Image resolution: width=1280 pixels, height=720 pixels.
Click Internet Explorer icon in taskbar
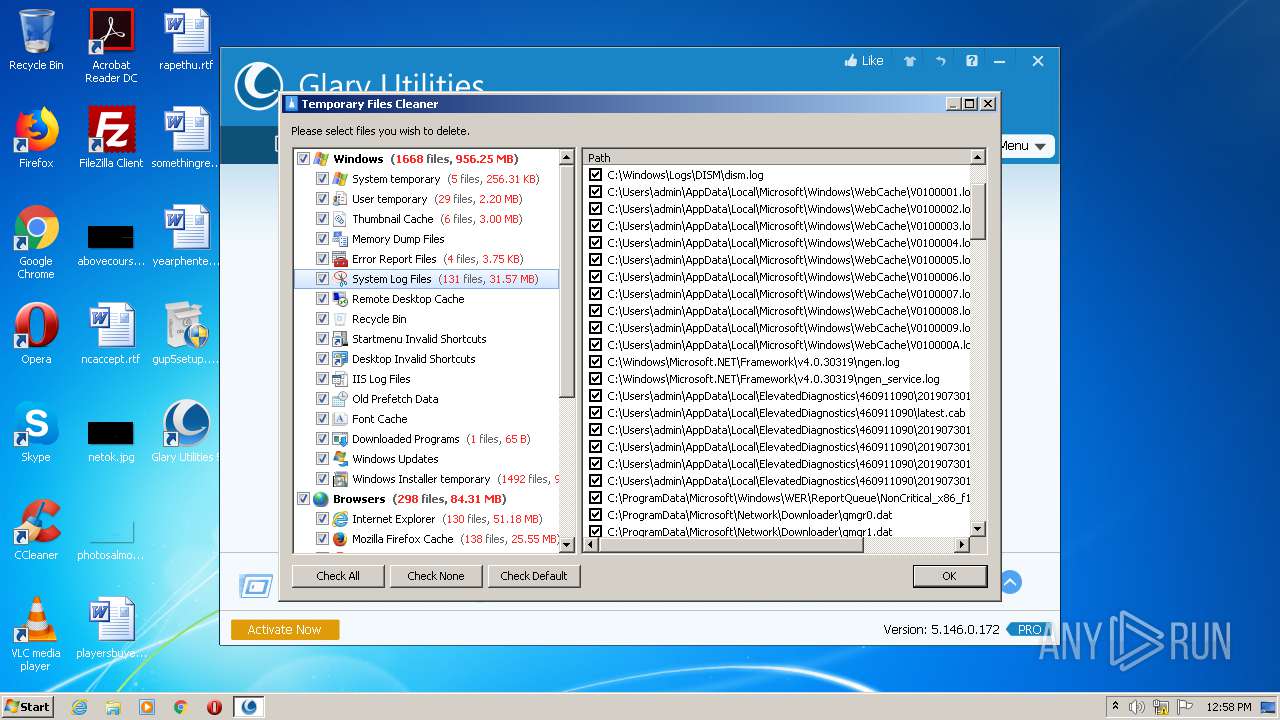[79, 707]
